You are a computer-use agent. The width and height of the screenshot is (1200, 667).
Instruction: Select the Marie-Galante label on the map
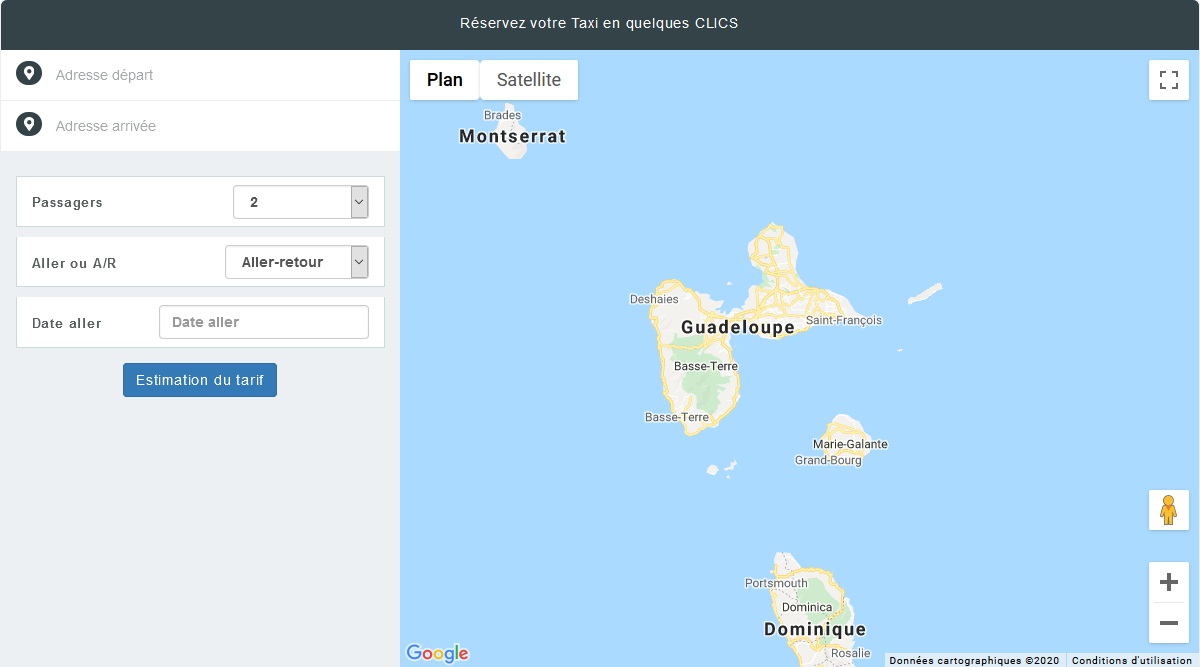tap(851, 444)
